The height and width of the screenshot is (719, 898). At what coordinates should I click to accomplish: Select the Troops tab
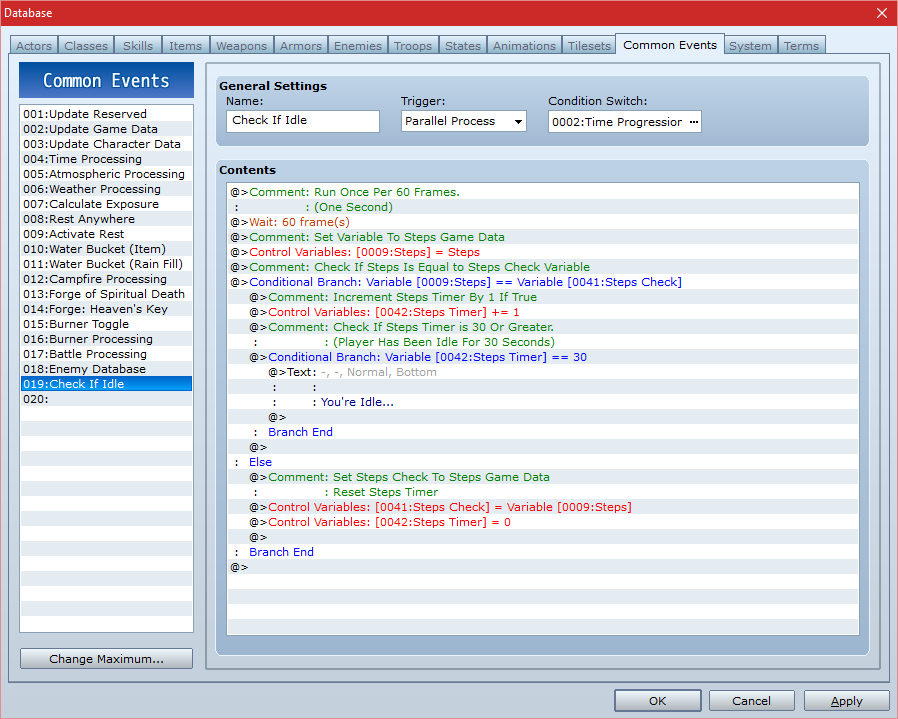coord(413,46)
